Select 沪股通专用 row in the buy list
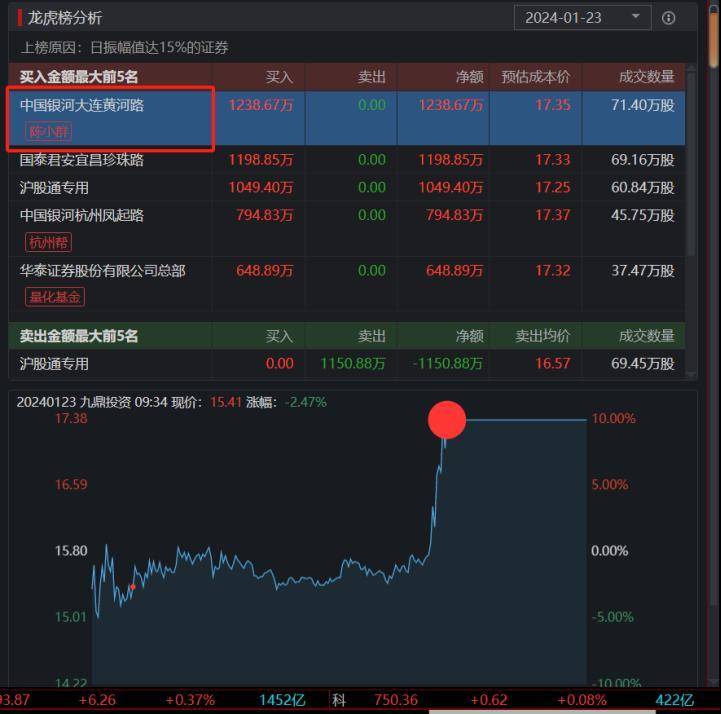The image size is (721, 714). pyautogui.click(x=347, y=187)
